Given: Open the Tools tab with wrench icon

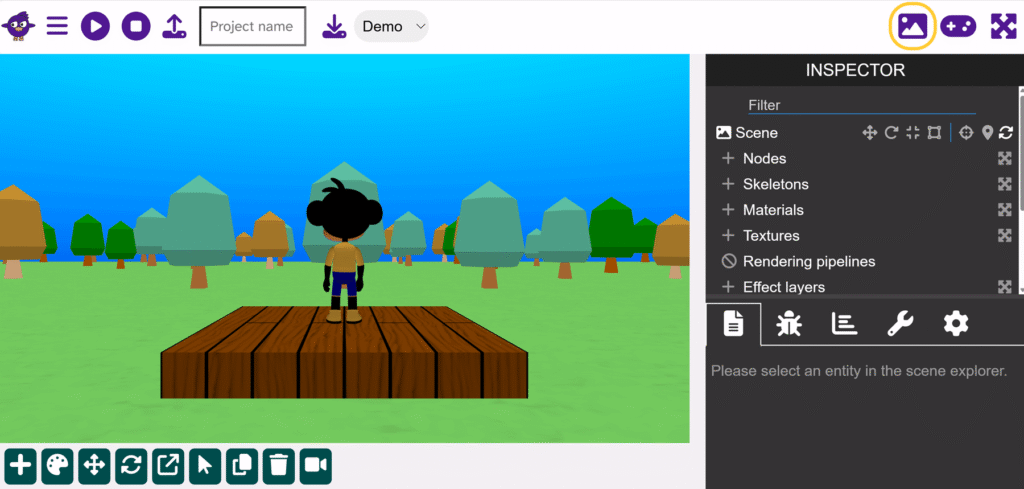Looking at the screenshot, I should click(x=900, y=323).
